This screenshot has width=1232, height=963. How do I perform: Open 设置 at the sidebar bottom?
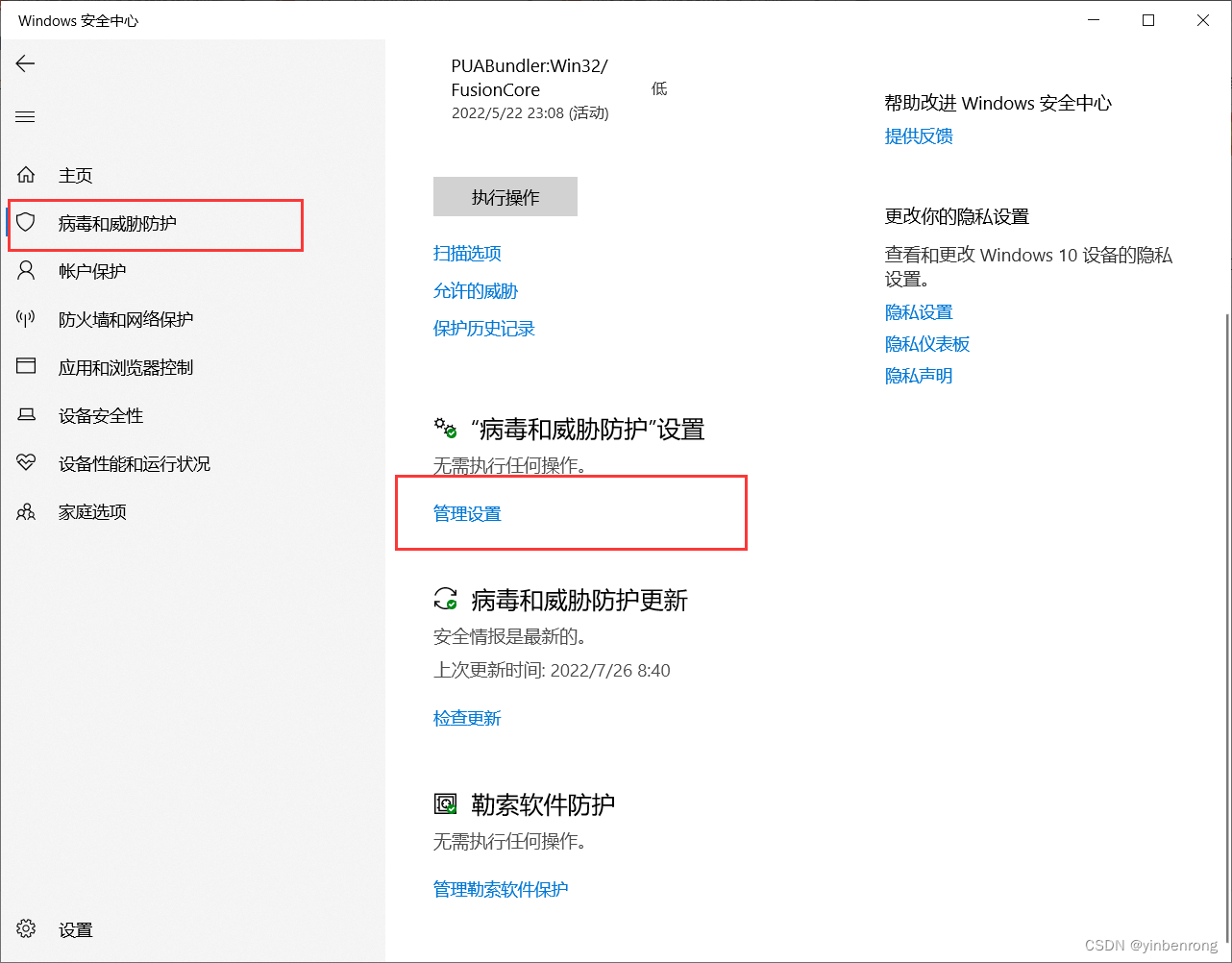point(76,929)
